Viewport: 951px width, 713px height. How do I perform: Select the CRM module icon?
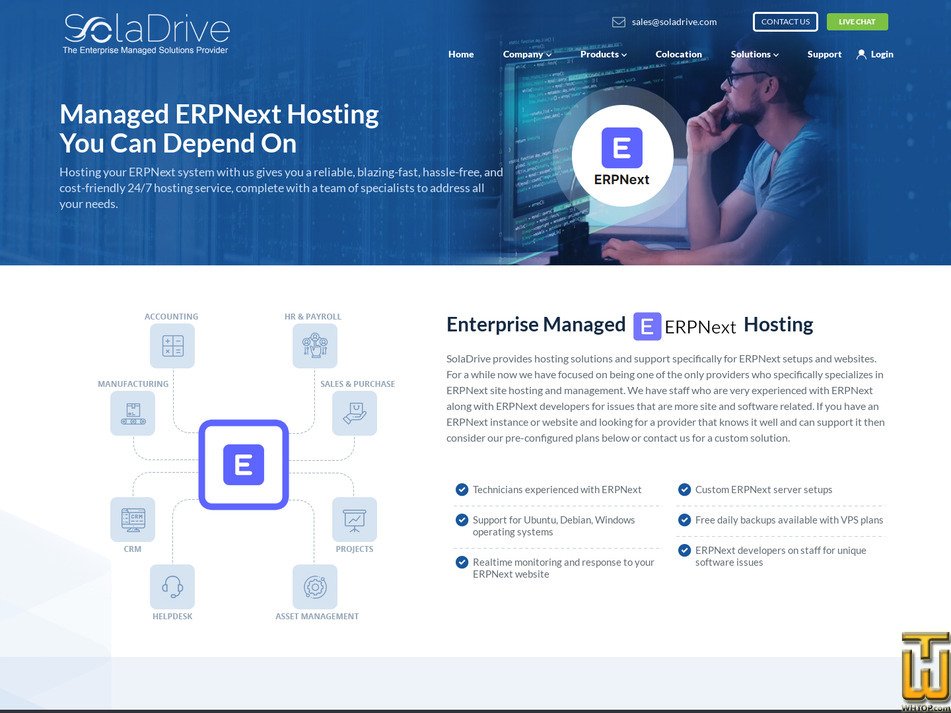coord(132,519)
